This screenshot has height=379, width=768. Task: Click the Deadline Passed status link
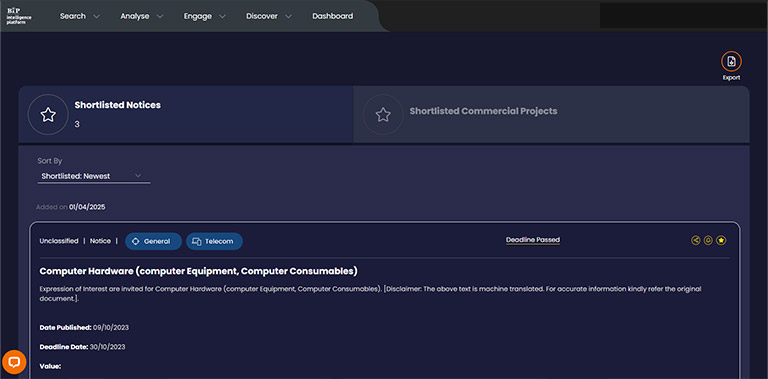click(x=533, y=240)
